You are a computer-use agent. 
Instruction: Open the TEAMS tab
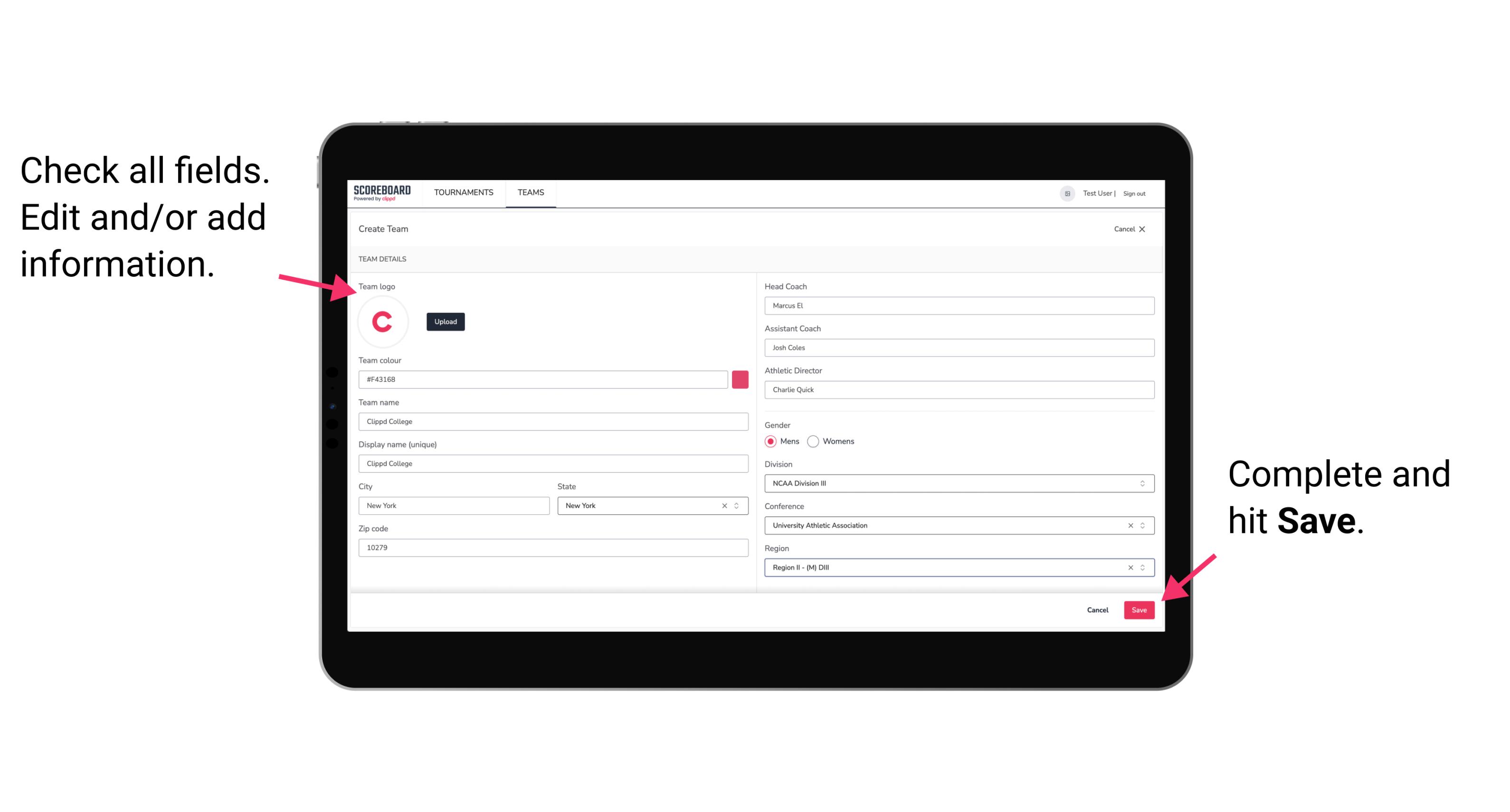click(530, 193)
